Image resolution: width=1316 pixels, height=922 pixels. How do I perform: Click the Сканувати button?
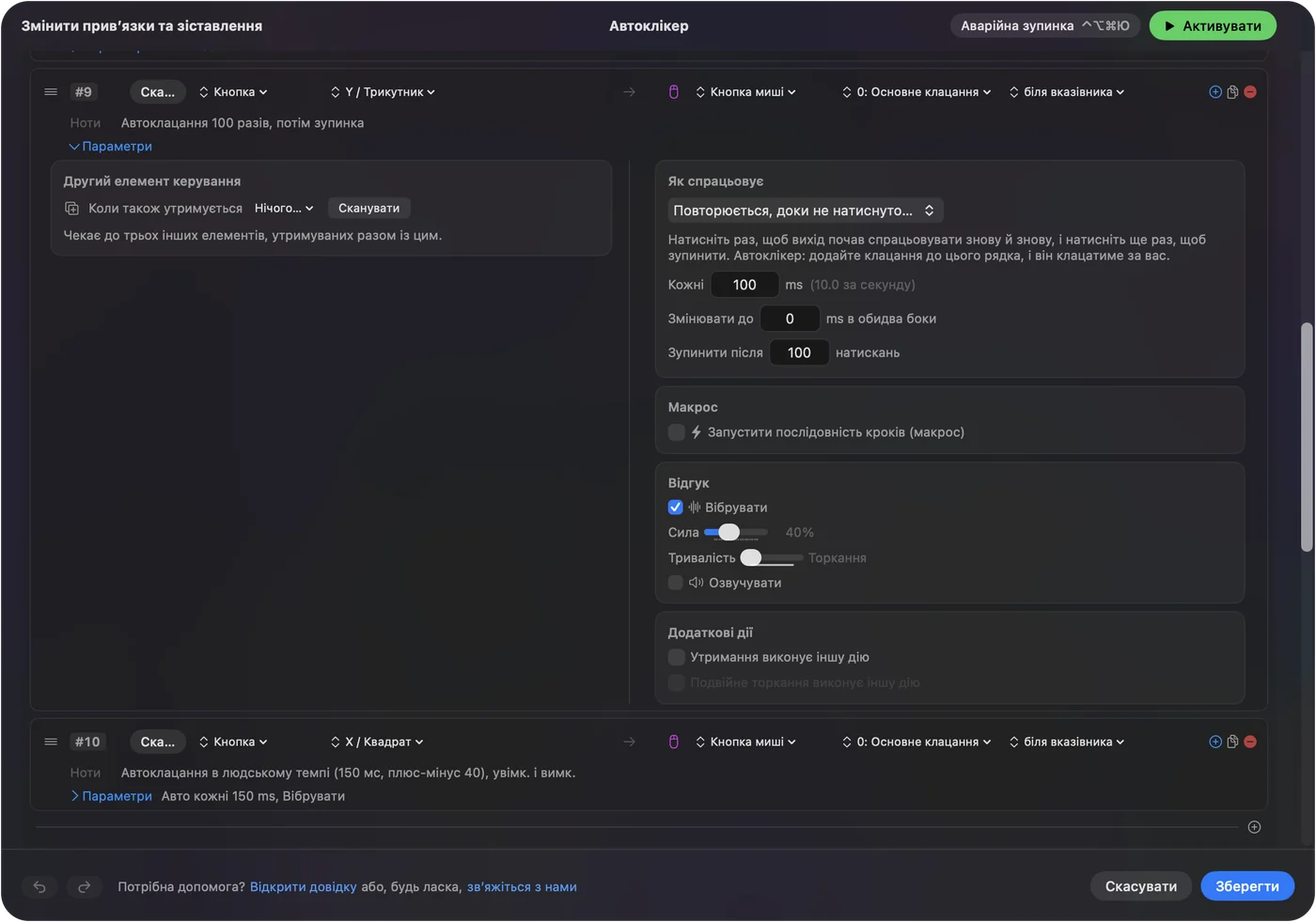pos(369,209)
